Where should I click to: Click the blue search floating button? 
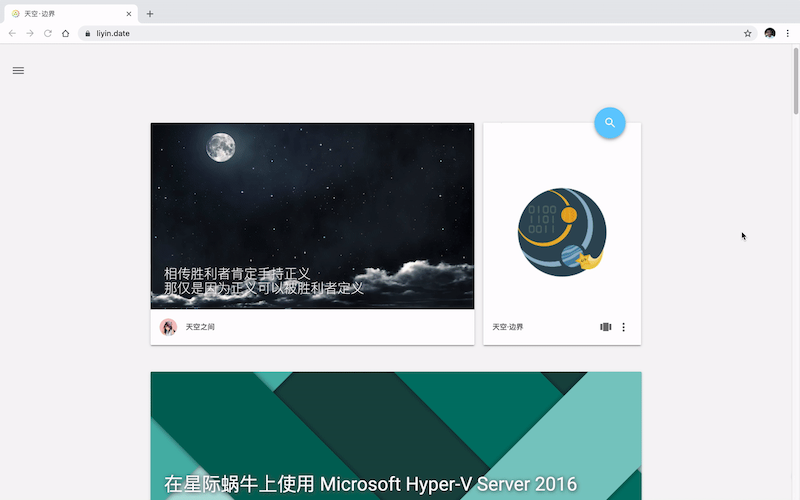point(610,122)
